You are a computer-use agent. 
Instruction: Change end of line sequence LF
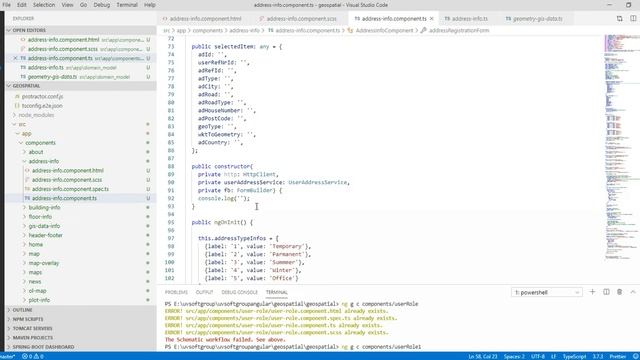553,357
